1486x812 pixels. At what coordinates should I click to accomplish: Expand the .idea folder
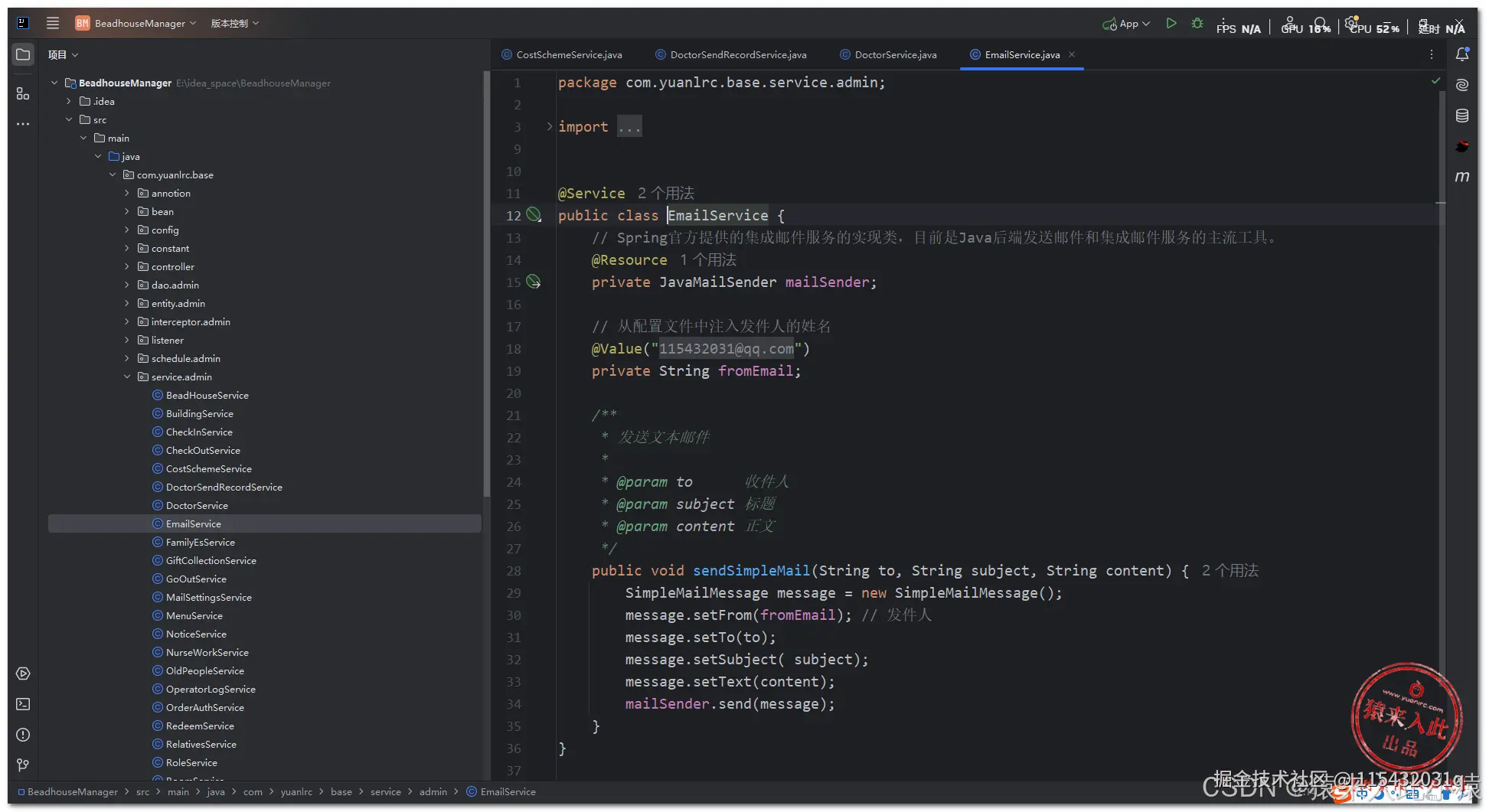[x=68, y=101]
